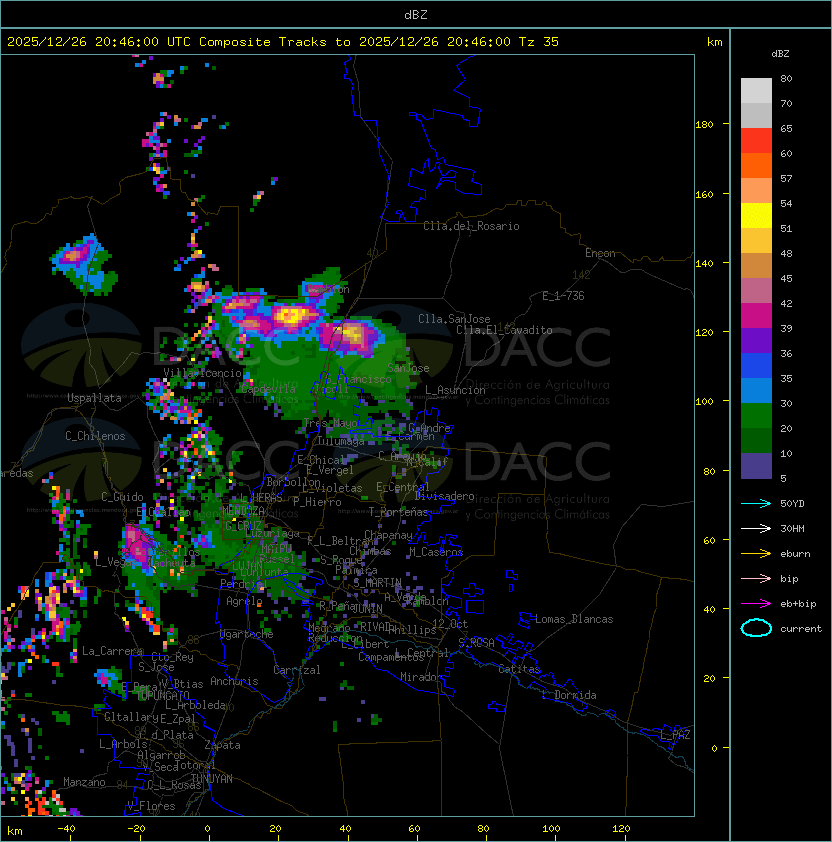Click the cyan 50YD arrow legend icon

(x=756, y=503)
